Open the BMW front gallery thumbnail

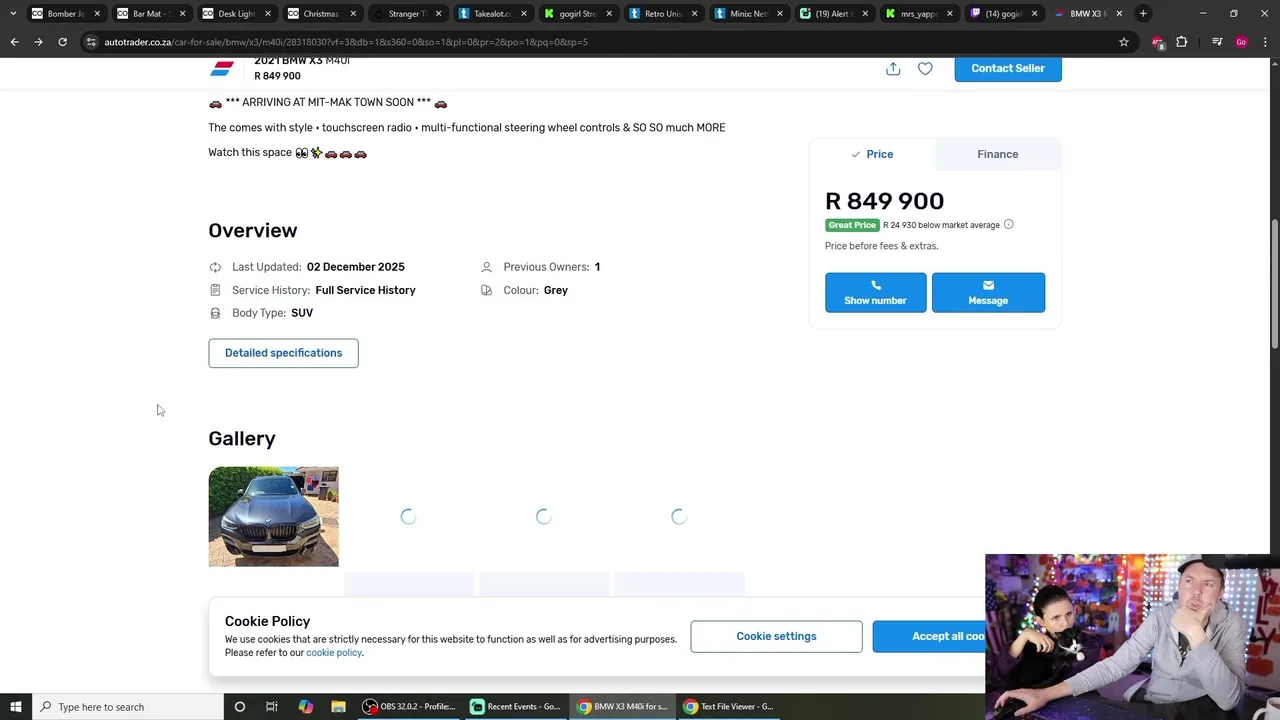273,516
